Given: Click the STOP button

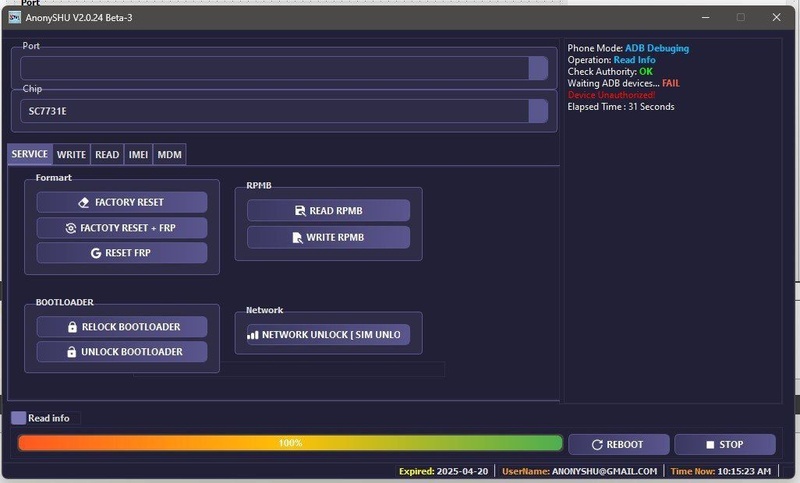Looking at the screenshot, I should [725, 445].
